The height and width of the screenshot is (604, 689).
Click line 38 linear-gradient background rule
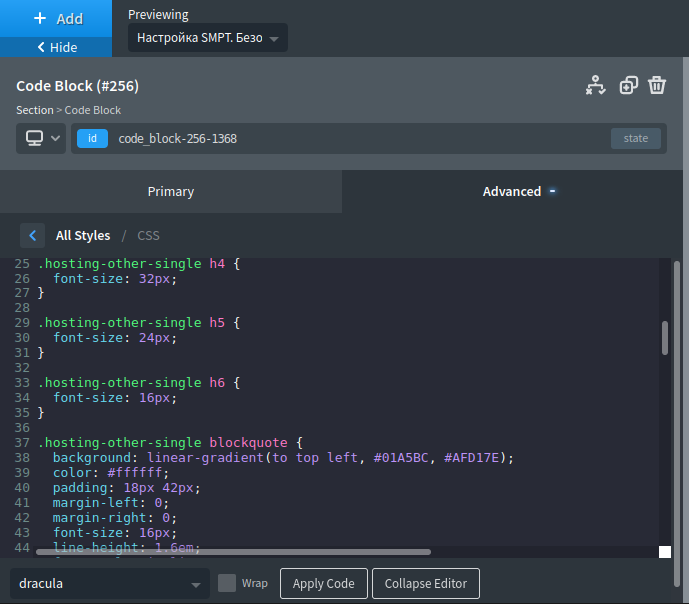[283, 458]
